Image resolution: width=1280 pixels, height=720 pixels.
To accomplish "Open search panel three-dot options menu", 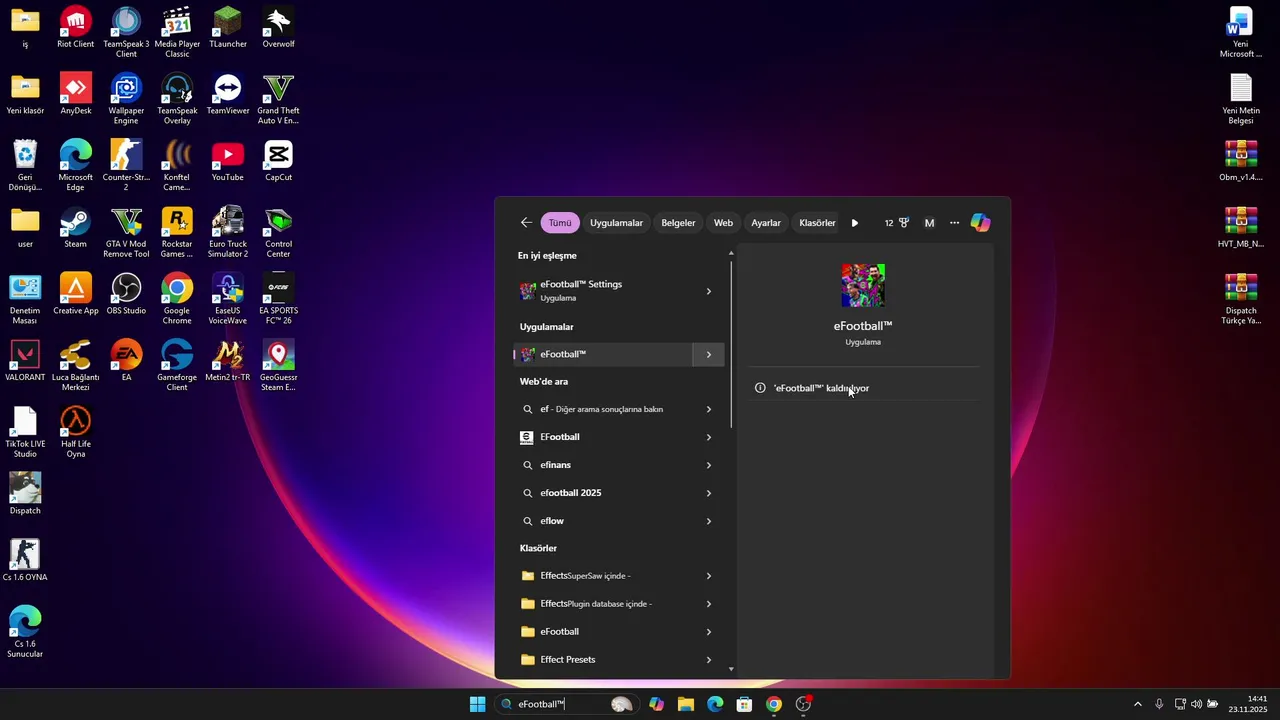I will click(x=954, y=223).
